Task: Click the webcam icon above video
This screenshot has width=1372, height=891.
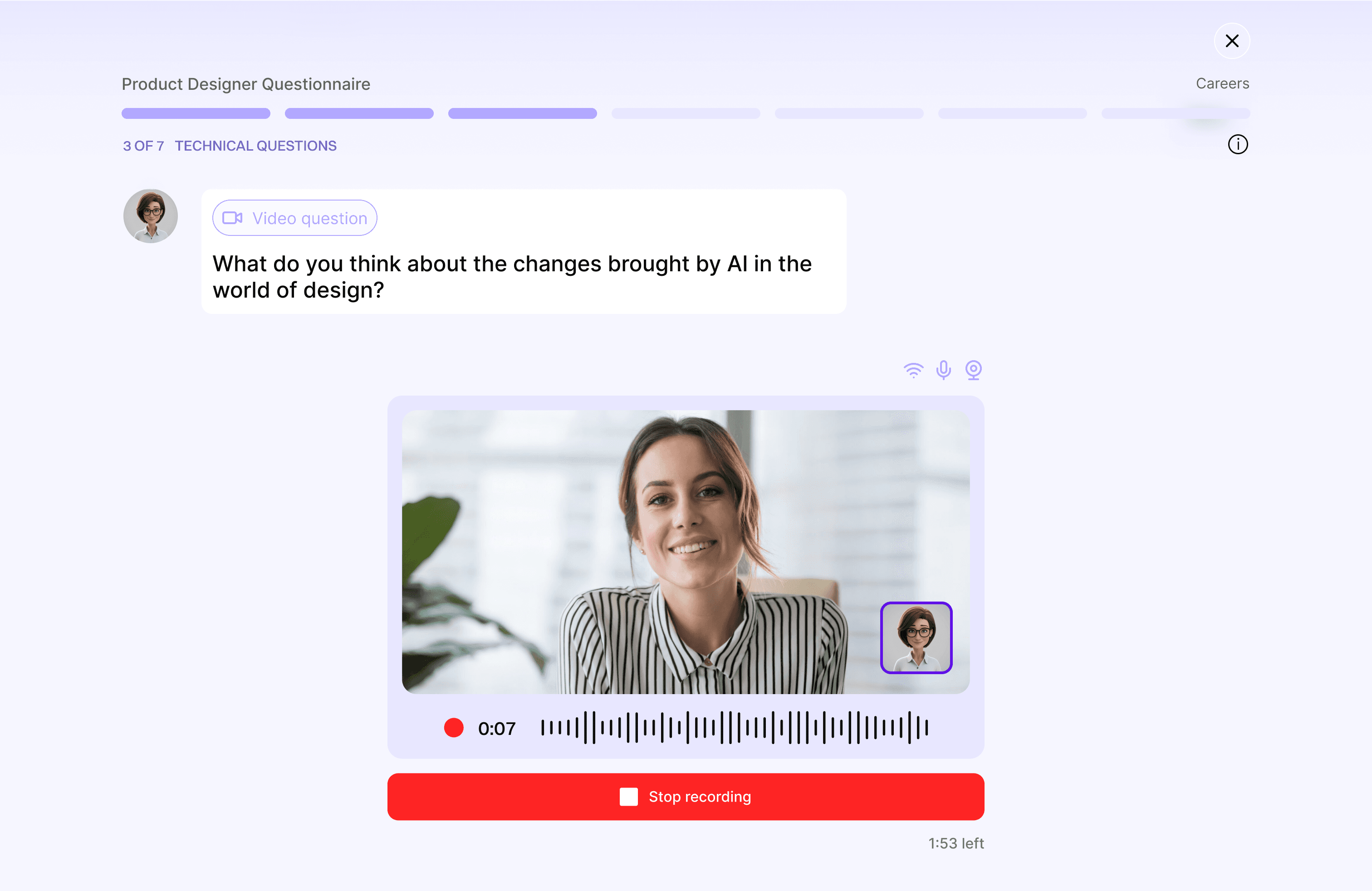Action: point(974,370)
